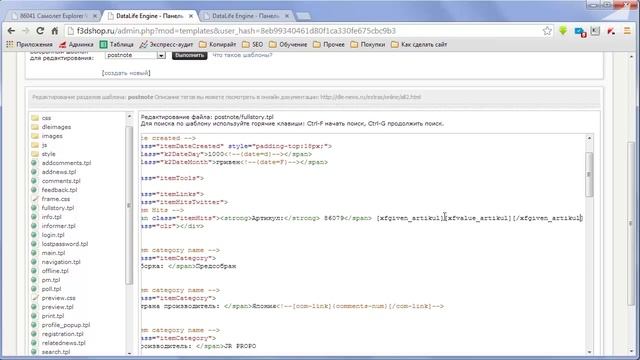Open poll.tpl file
This screenshot has height=360, width=640.
51,289
